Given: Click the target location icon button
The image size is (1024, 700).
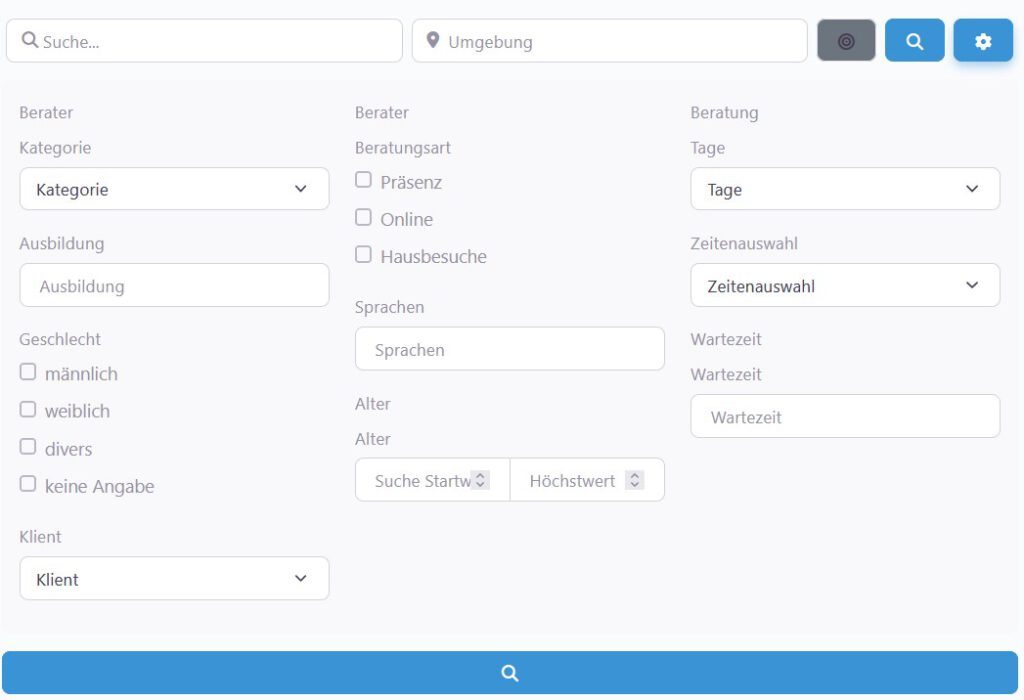Looking at the screenshot, I should pos(846,41).
